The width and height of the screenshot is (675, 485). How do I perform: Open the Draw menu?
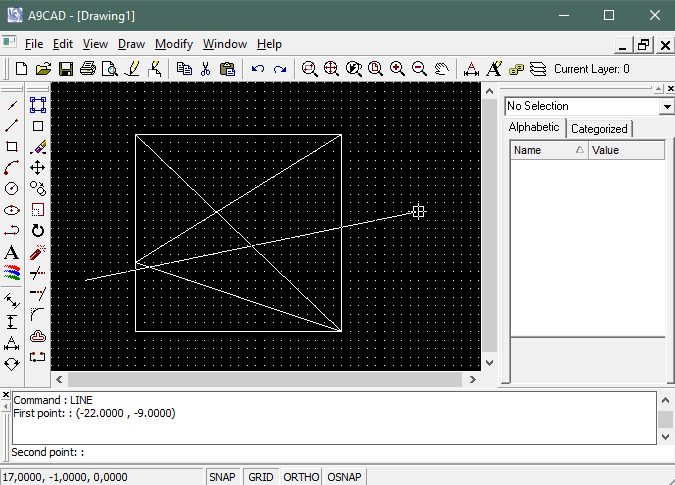[131, 44]
